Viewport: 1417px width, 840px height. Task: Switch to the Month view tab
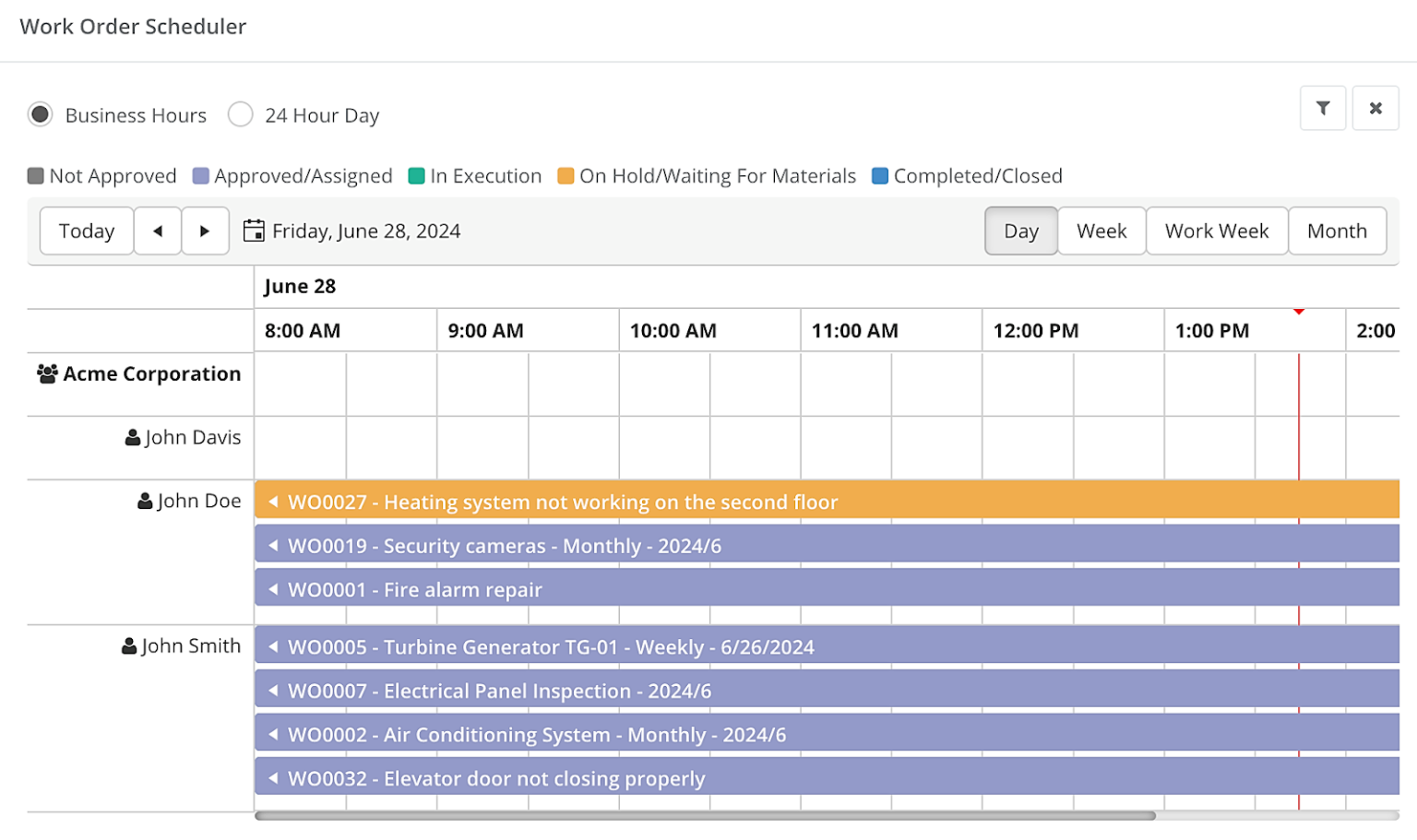click(x=1337, y=231)
